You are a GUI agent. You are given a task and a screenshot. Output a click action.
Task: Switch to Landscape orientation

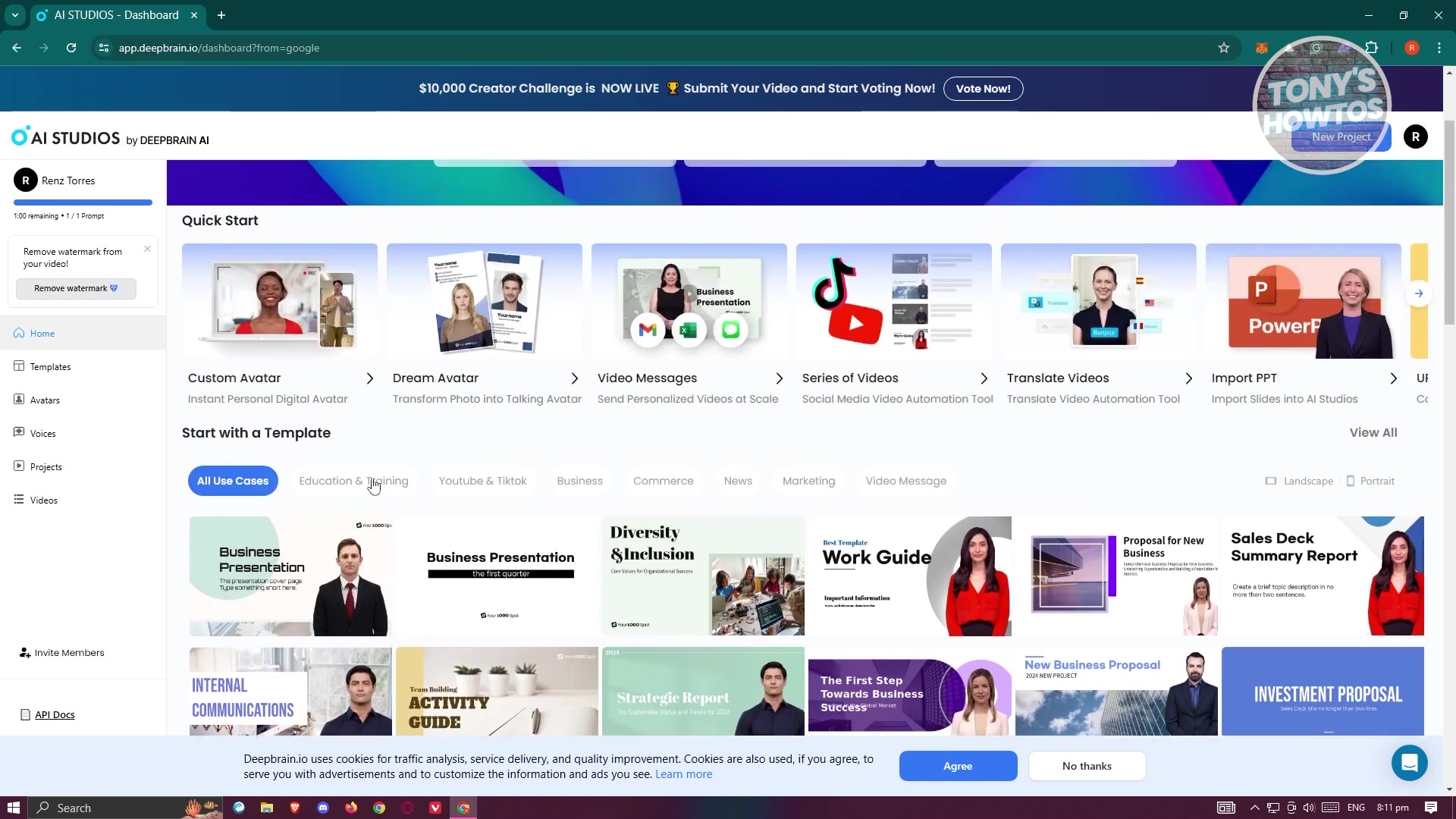[1299, 481]
